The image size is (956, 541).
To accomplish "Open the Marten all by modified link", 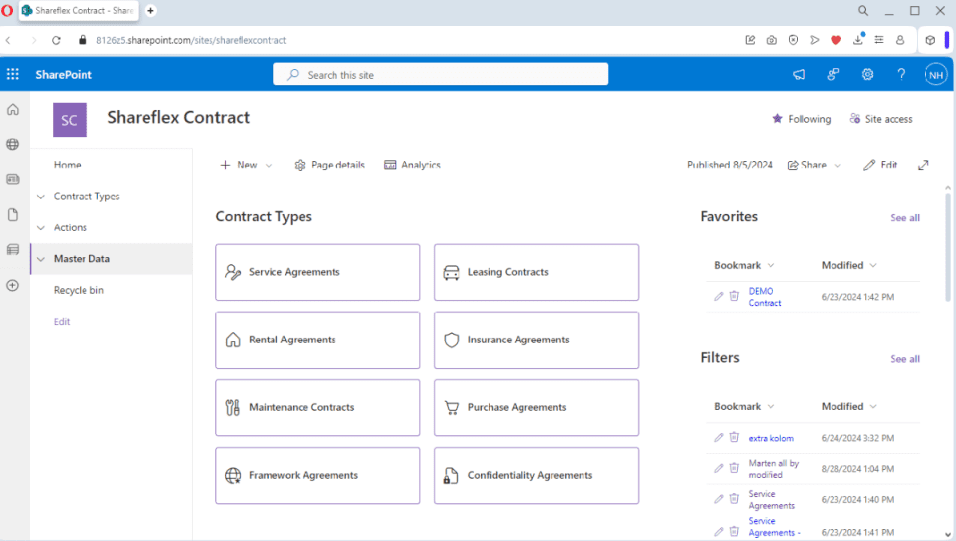I will pyautogui.click(x=774, y=469).
